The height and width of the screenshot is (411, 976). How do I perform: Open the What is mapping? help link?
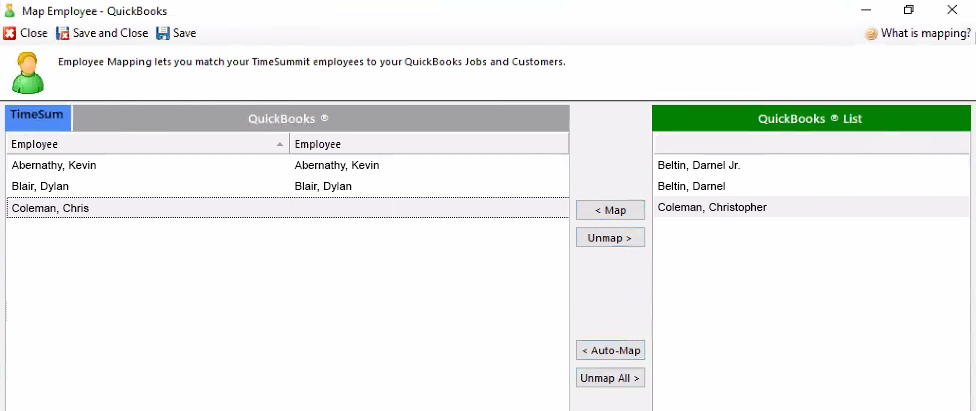tap(926, 34)
